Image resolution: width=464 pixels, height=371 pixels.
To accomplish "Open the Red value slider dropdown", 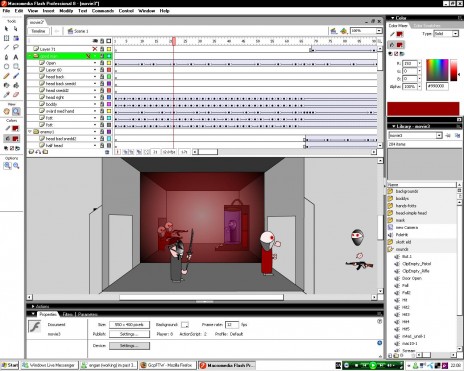I will [419, 63].
